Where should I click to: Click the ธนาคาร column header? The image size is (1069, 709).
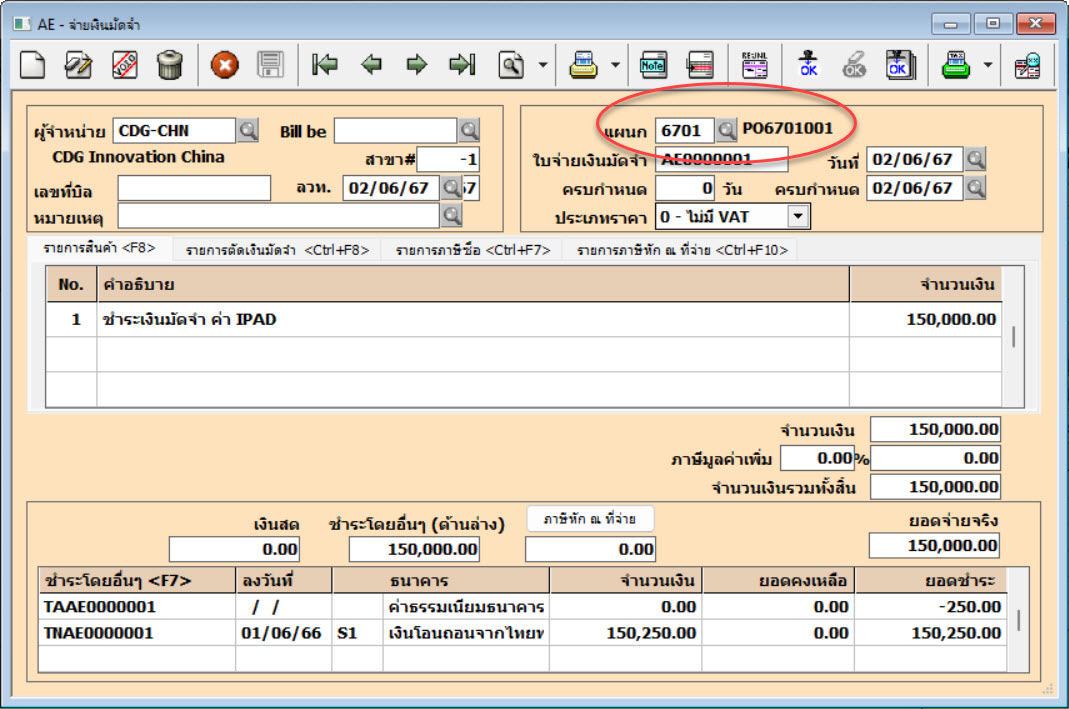(x=440, y=581)
